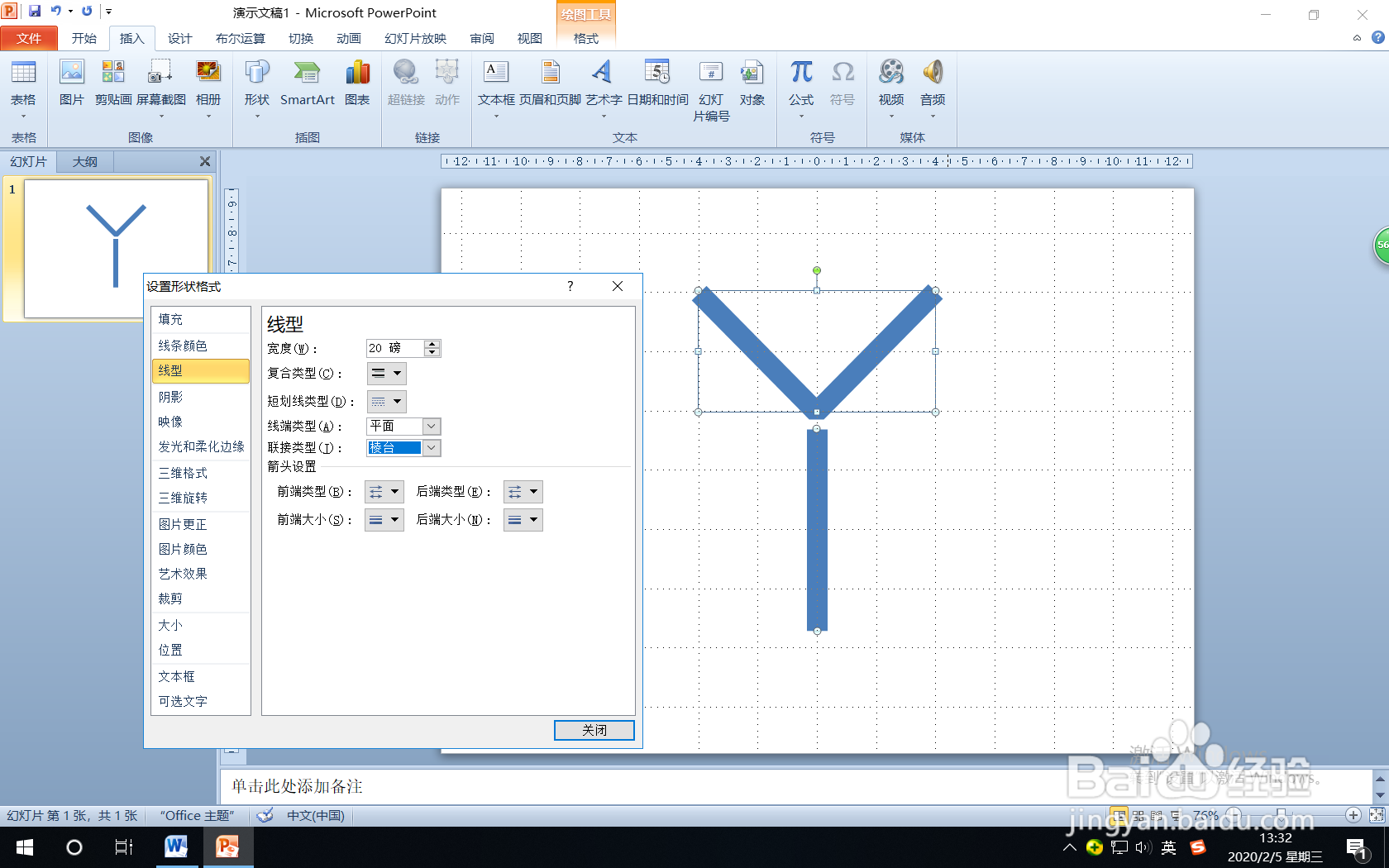1389x868 pixels.
Task: Open the 前端类型 arrow style dropdown
Action: click(x=394, y=491)
